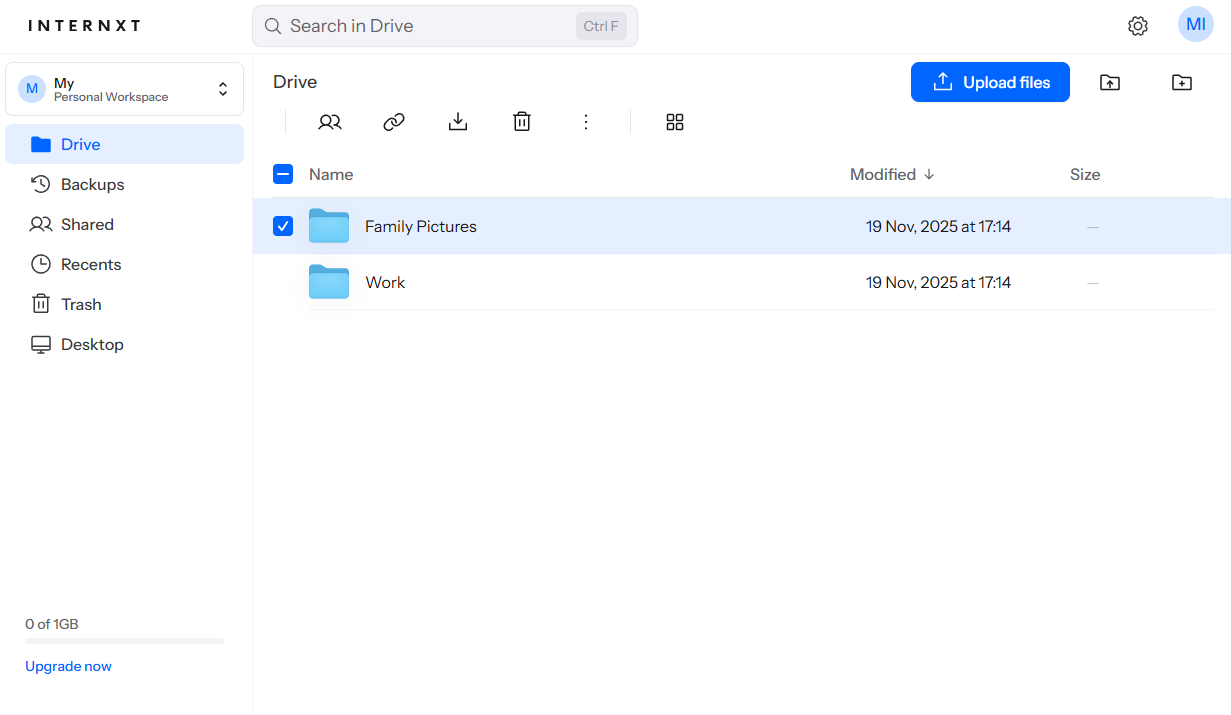
Task: Open the three-dot more options icon
Action: pyautogui.click(x=585, y=121)
